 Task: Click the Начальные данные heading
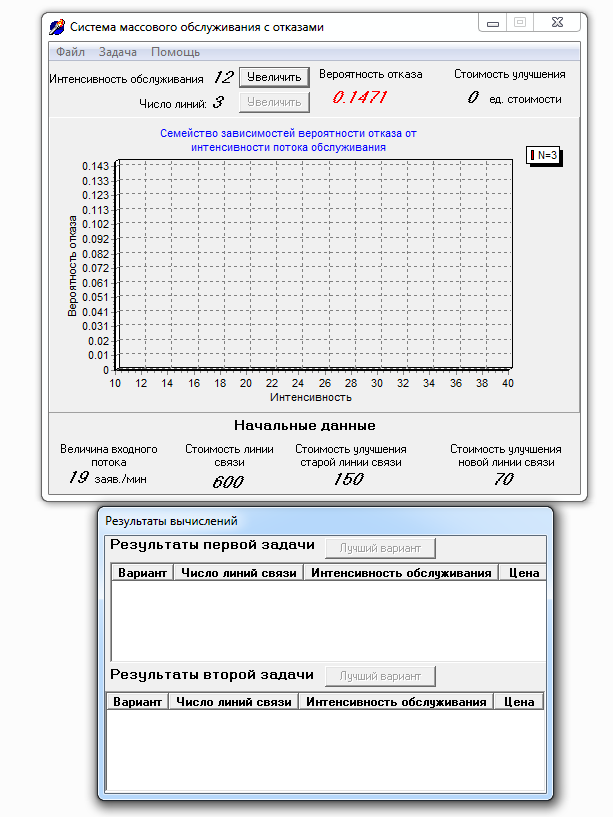[x=304, y=425]
